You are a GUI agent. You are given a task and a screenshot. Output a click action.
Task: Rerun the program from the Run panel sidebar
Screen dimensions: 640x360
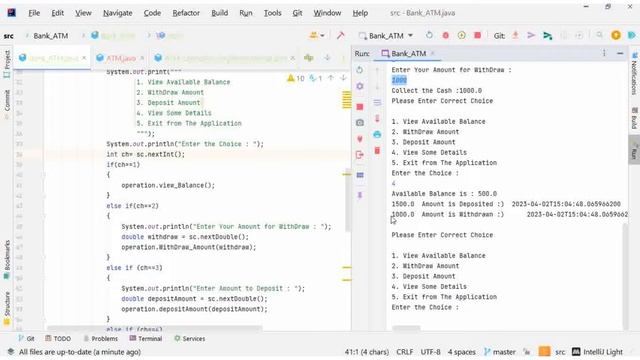point(360,70)
